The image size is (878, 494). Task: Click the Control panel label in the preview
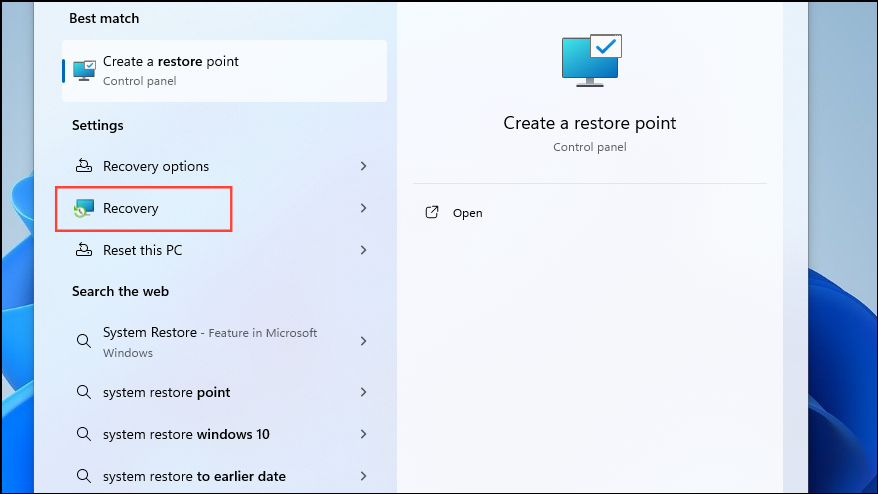click(x=590, y=147)
